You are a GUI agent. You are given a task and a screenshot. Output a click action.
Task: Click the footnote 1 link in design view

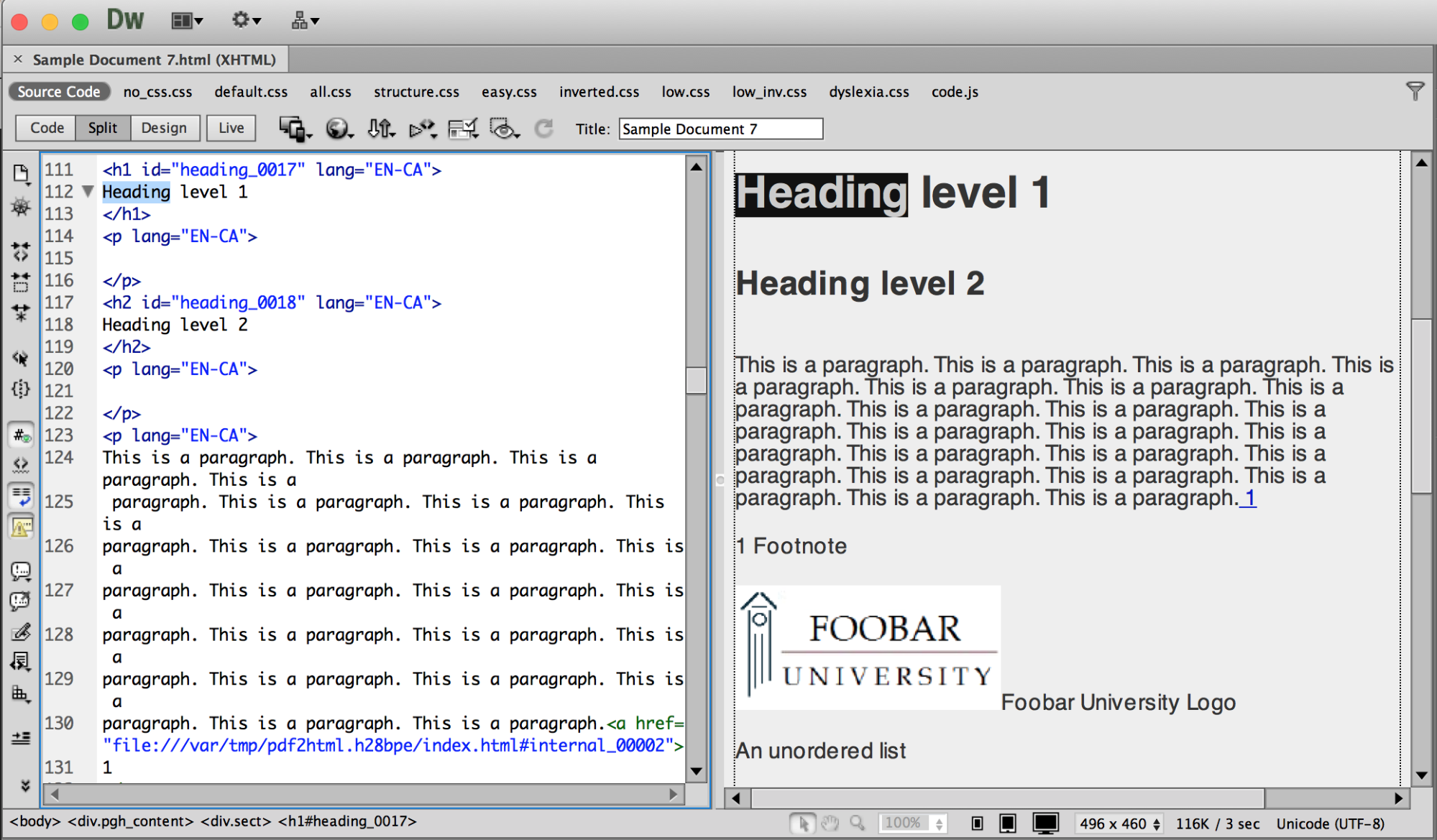click(x=1249, y=498)
